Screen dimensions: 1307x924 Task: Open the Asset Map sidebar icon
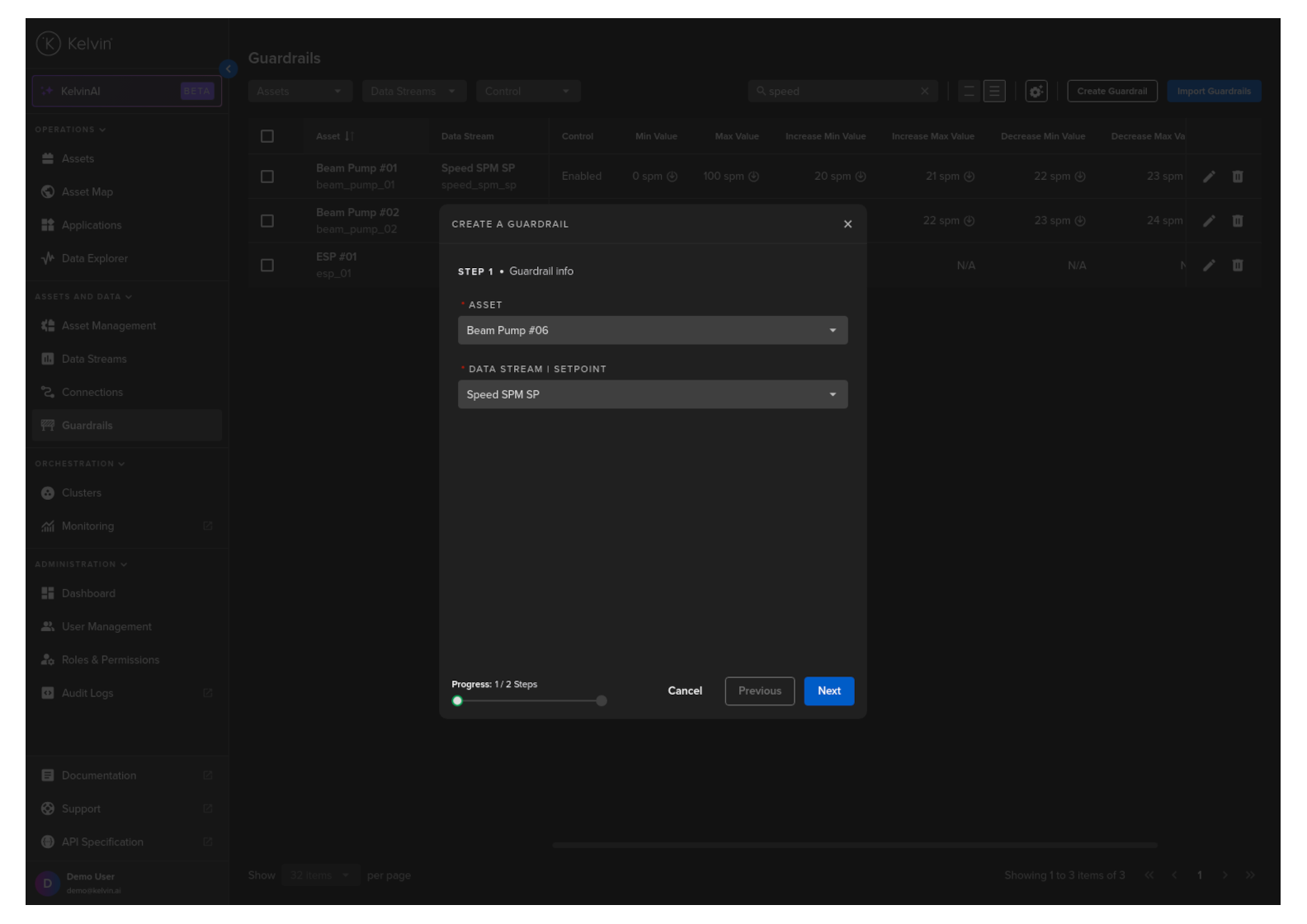coord(48,192)
